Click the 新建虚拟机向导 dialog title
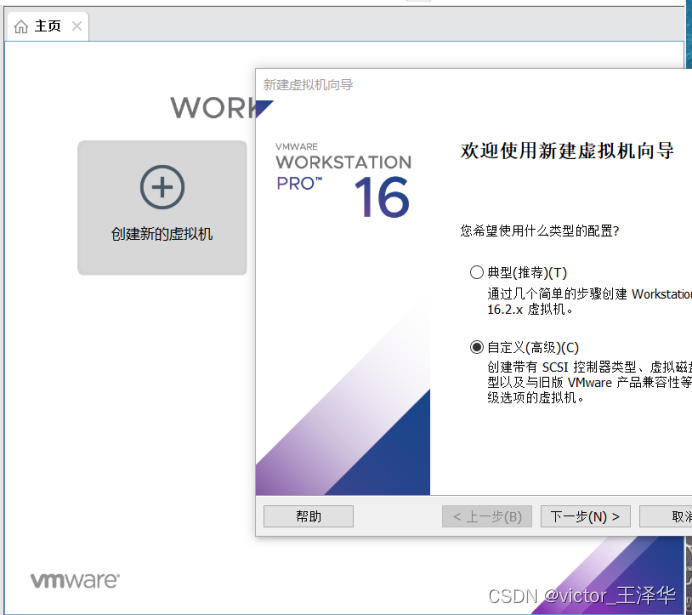The image size is (692, 615). pyautogui.click(x=308, y=84)
